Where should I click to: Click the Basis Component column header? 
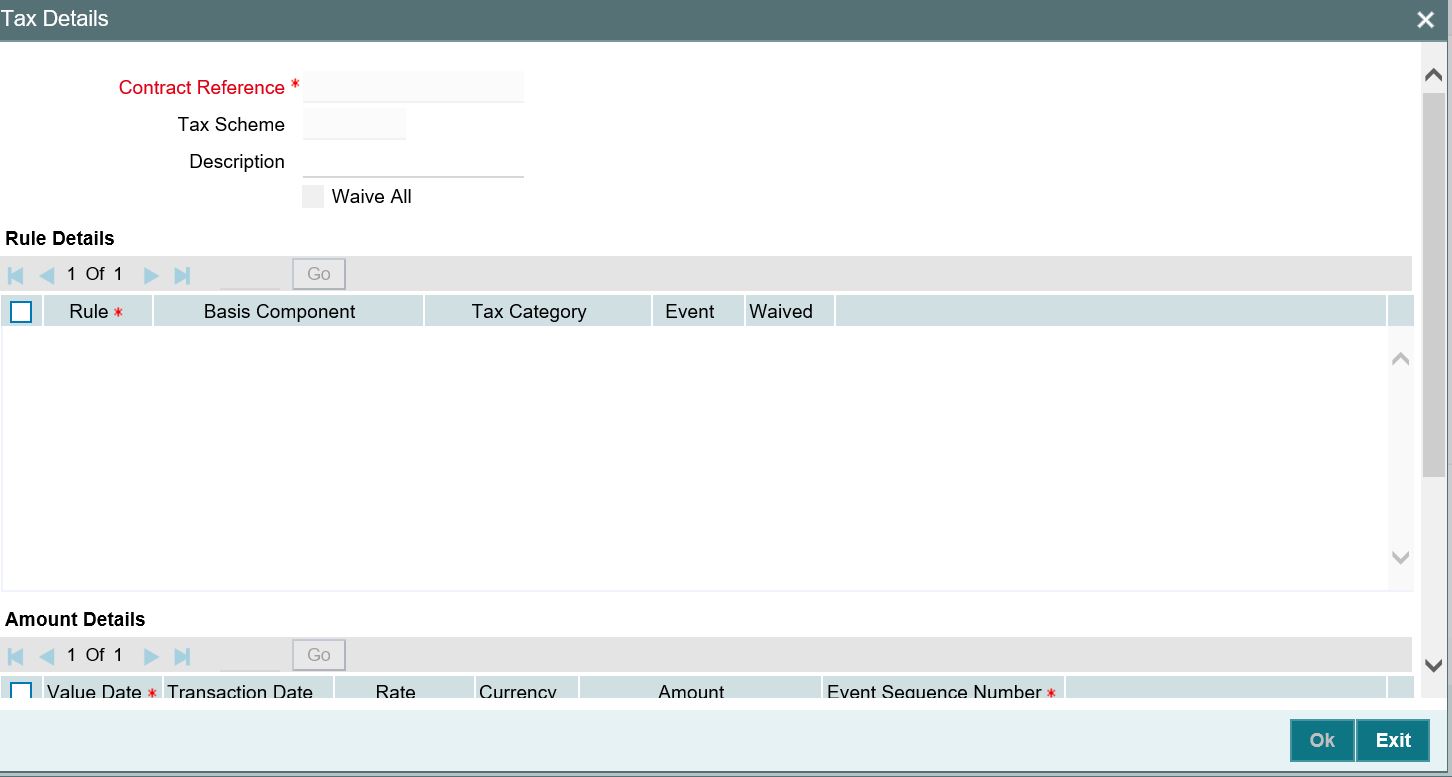tap(289, 311)
